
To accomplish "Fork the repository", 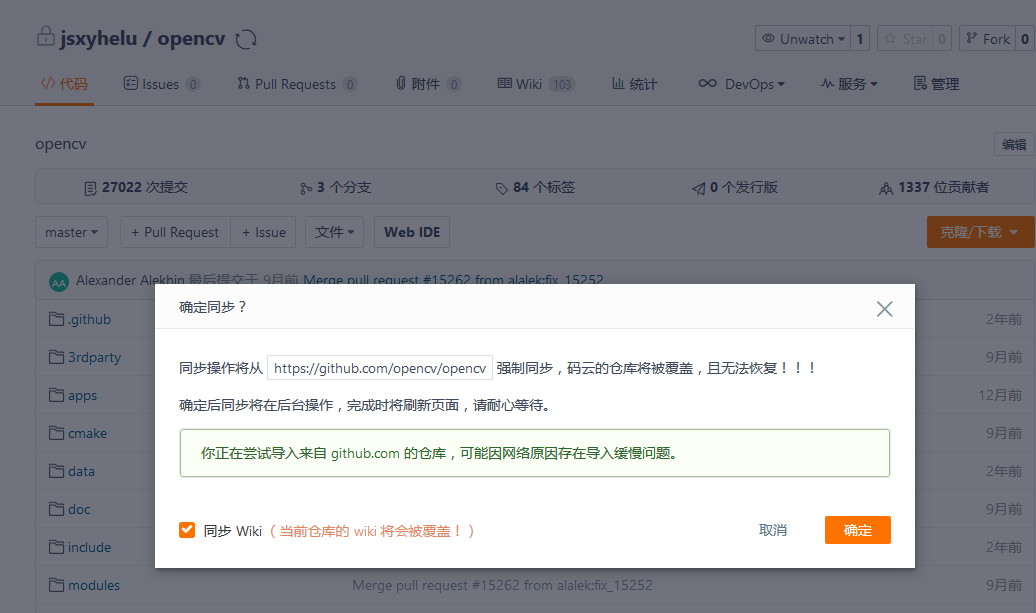I will (x=988, y=39).
